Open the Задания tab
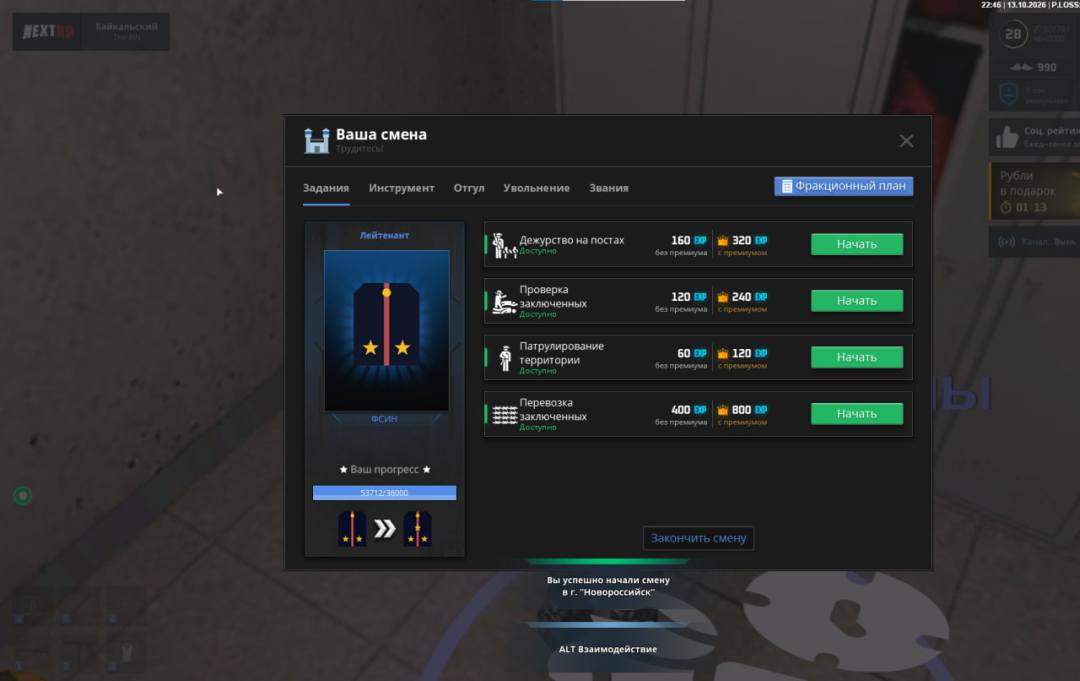 [326, 188]
